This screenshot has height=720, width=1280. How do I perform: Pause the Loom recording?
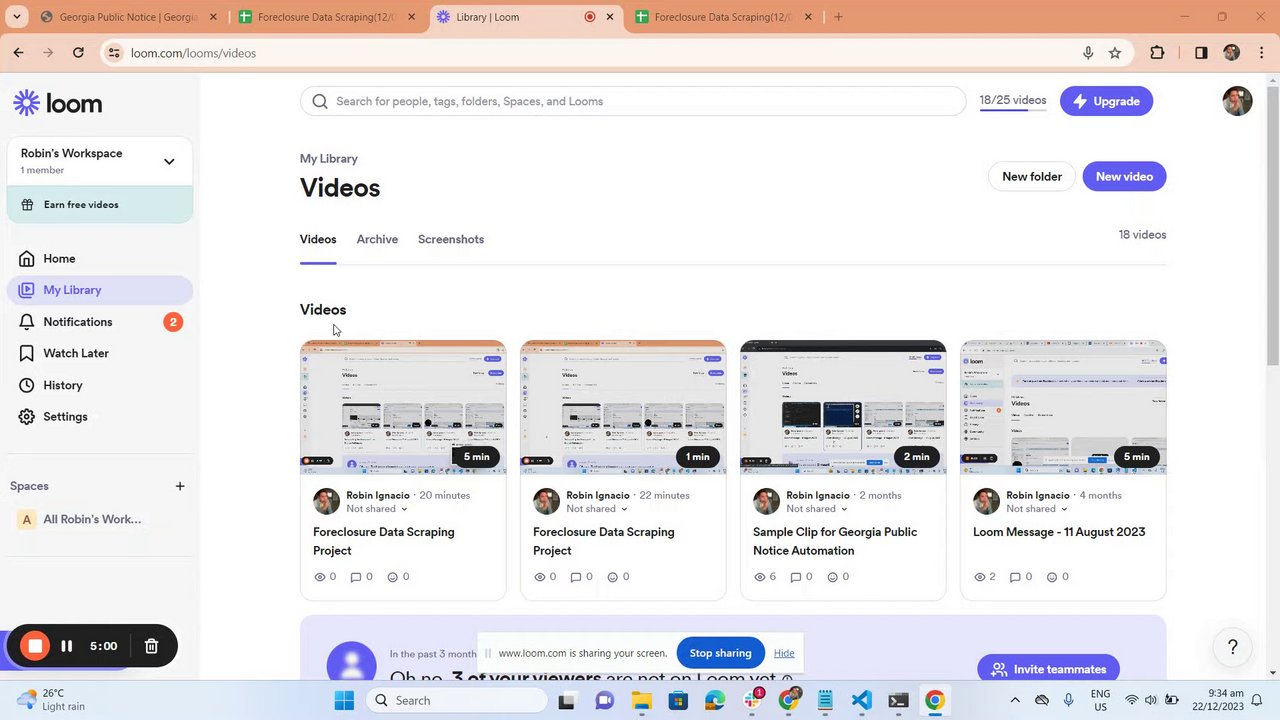[x=67, y=646]
